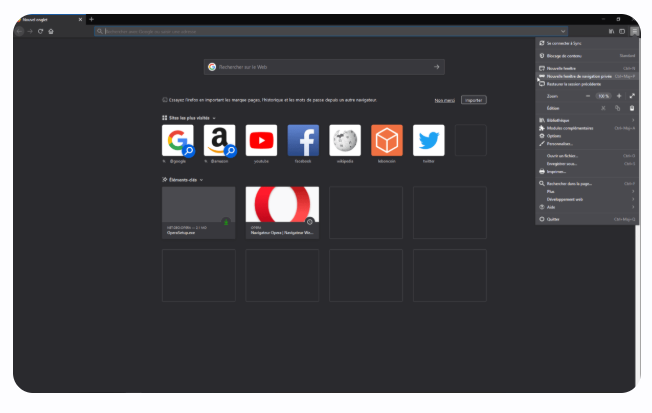Open Options from menu
This screenshot has width=652, height=413.
[587, 136]
